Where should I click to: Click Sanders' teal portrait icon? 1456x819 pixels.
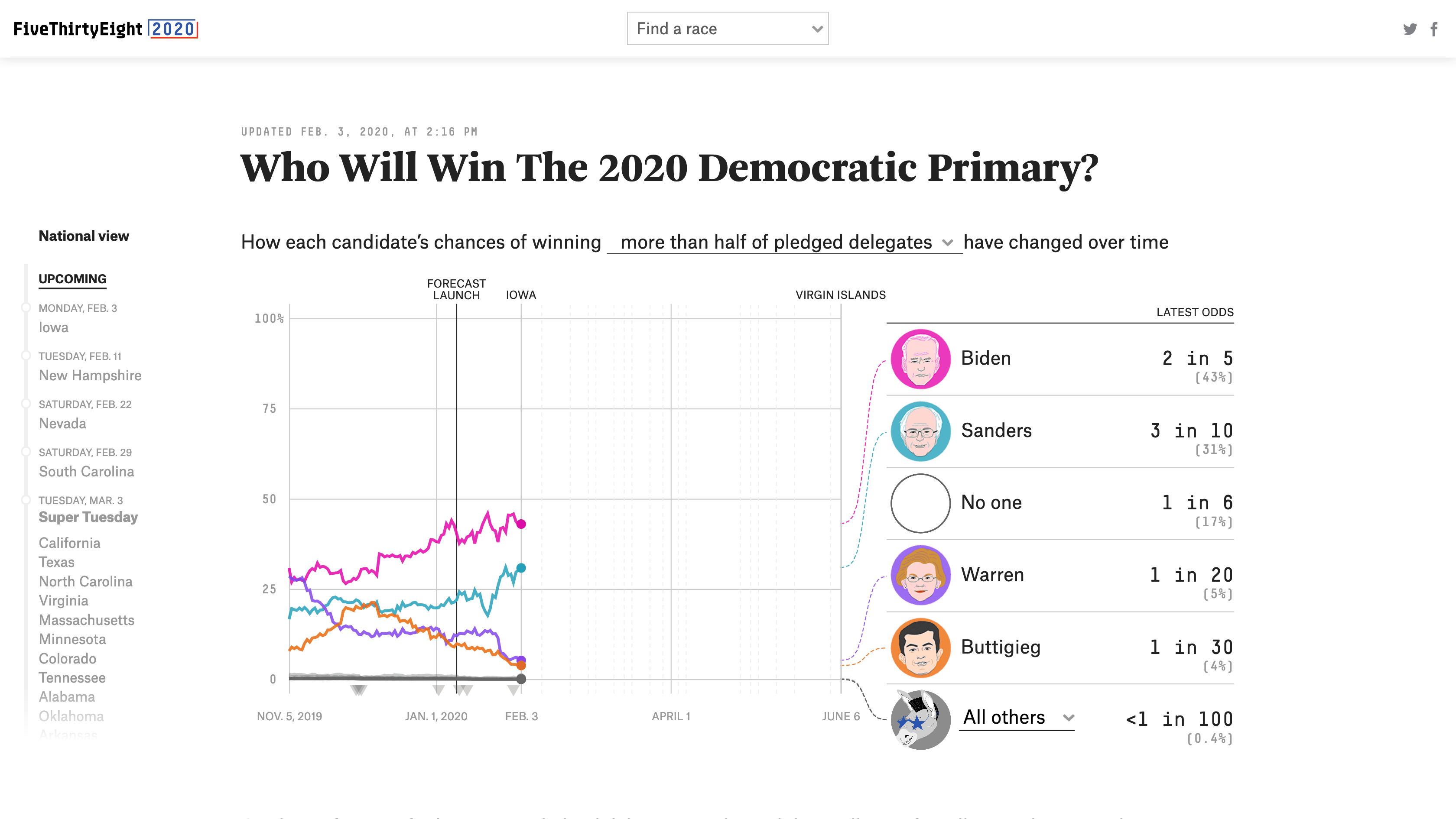(x=920, y=431)
